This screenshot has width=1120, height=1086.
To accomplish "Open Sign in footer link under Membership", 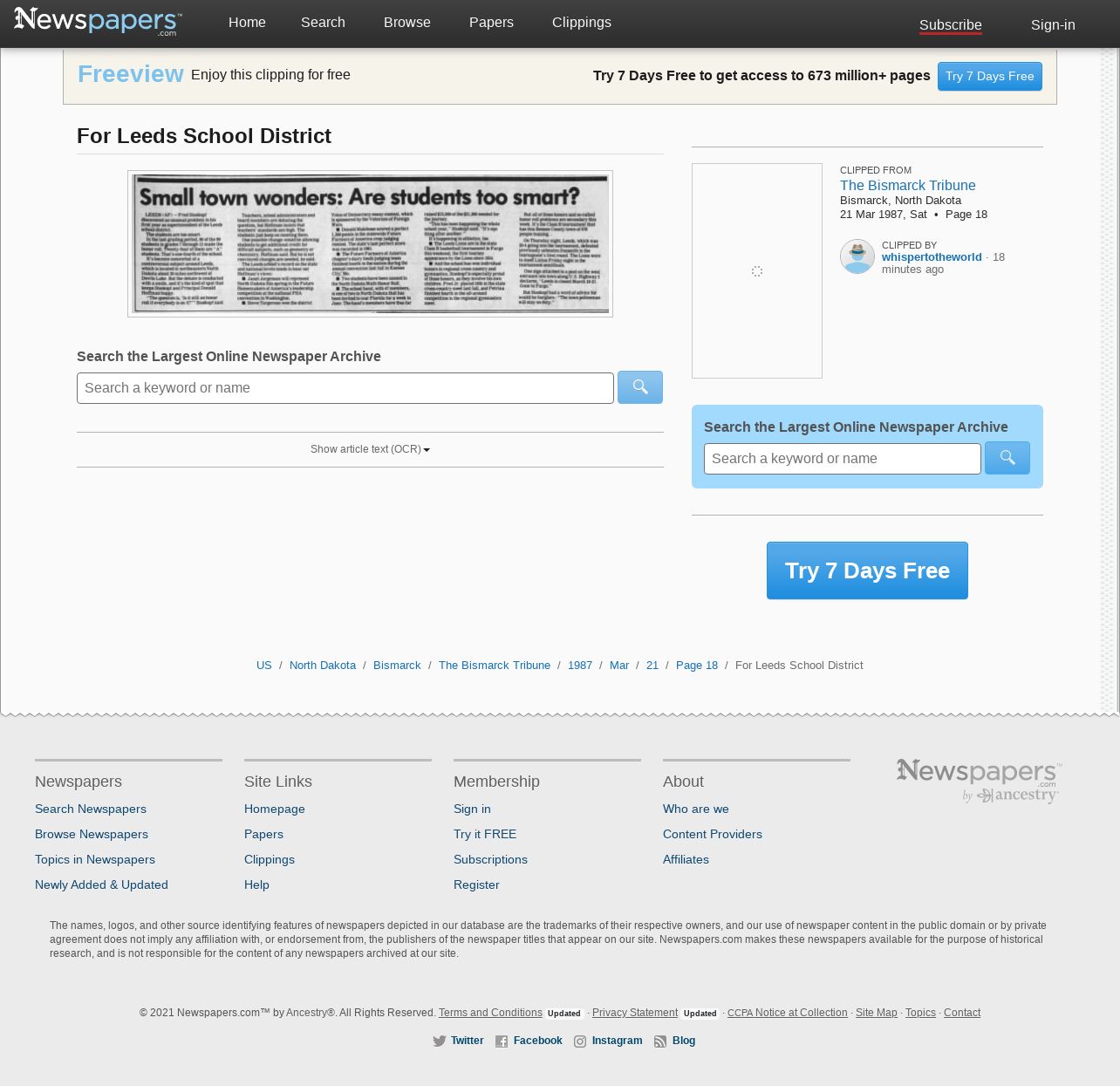I will click(472, 809).
